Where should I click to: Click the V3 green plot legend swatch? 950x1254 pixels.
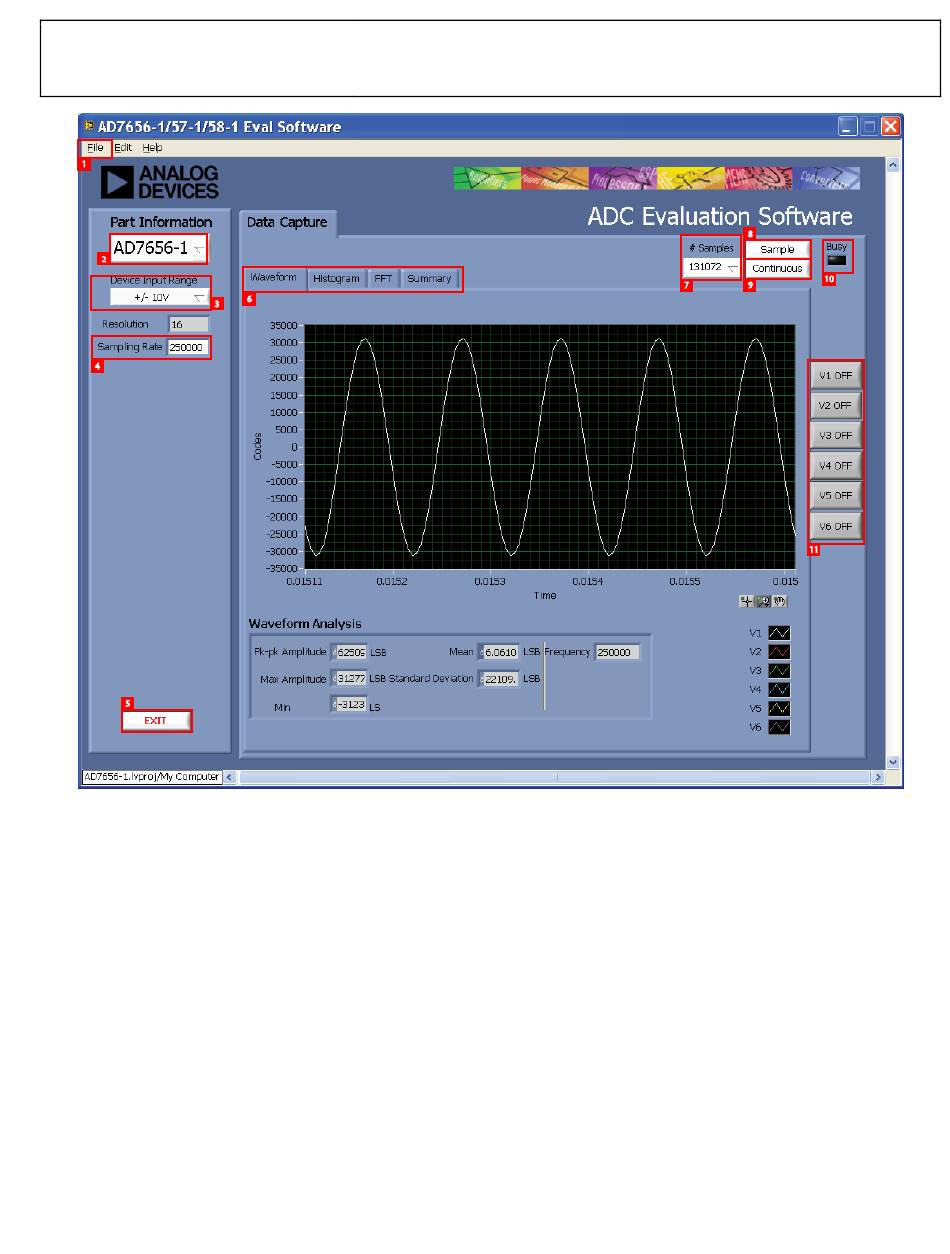pyautogui.click(x=779, y=670)
